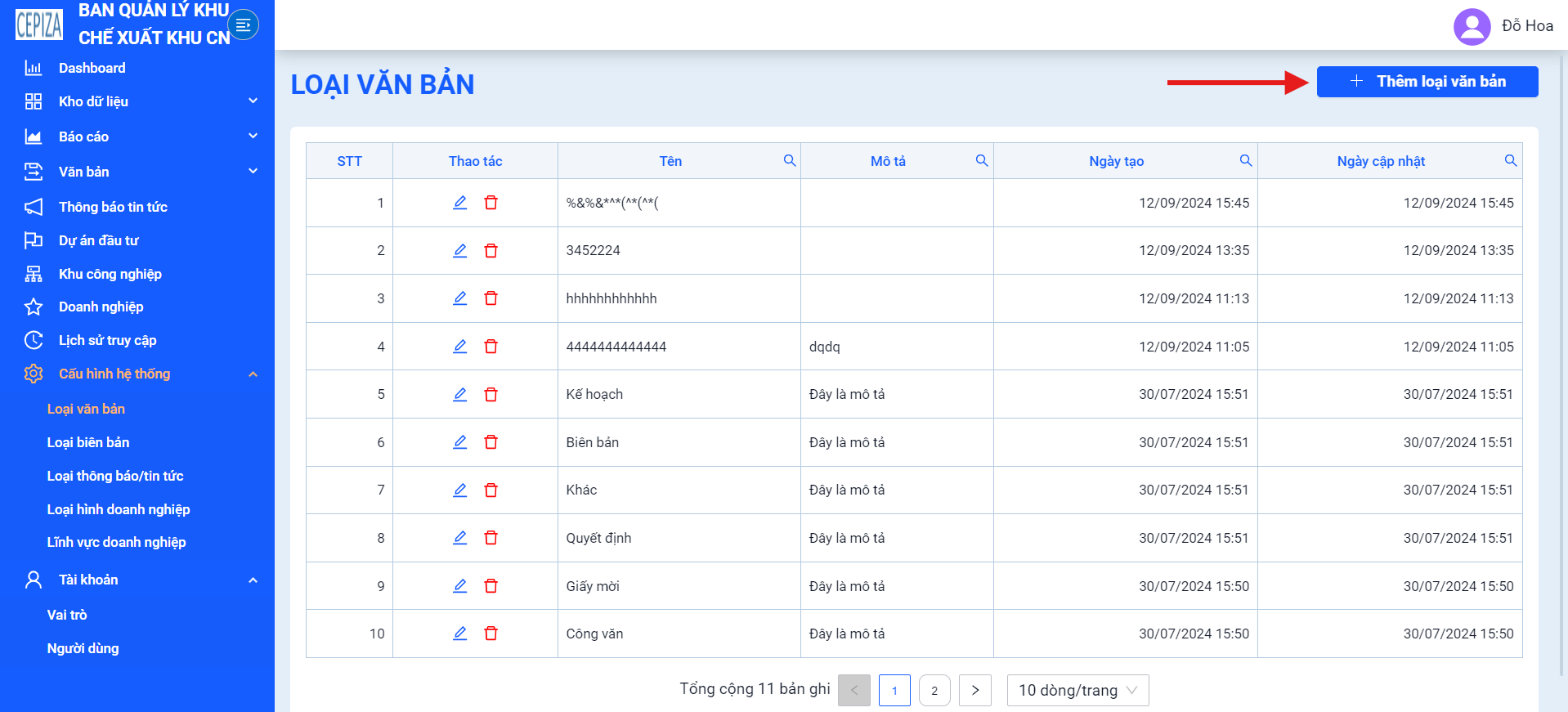Delete the Công văn row using trash icon

(x=491, y=634)
